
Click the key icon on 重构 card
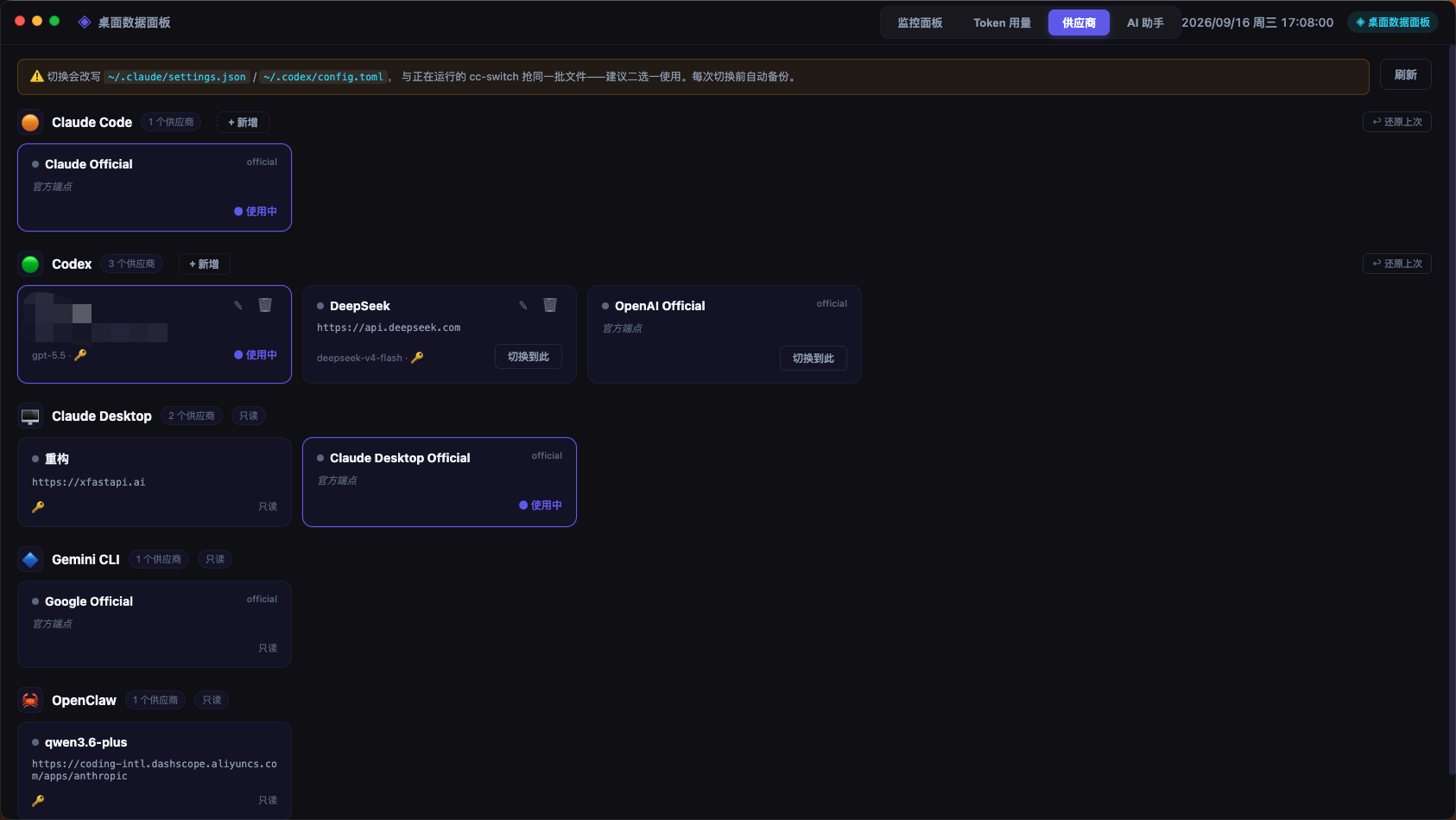[38, 507]
